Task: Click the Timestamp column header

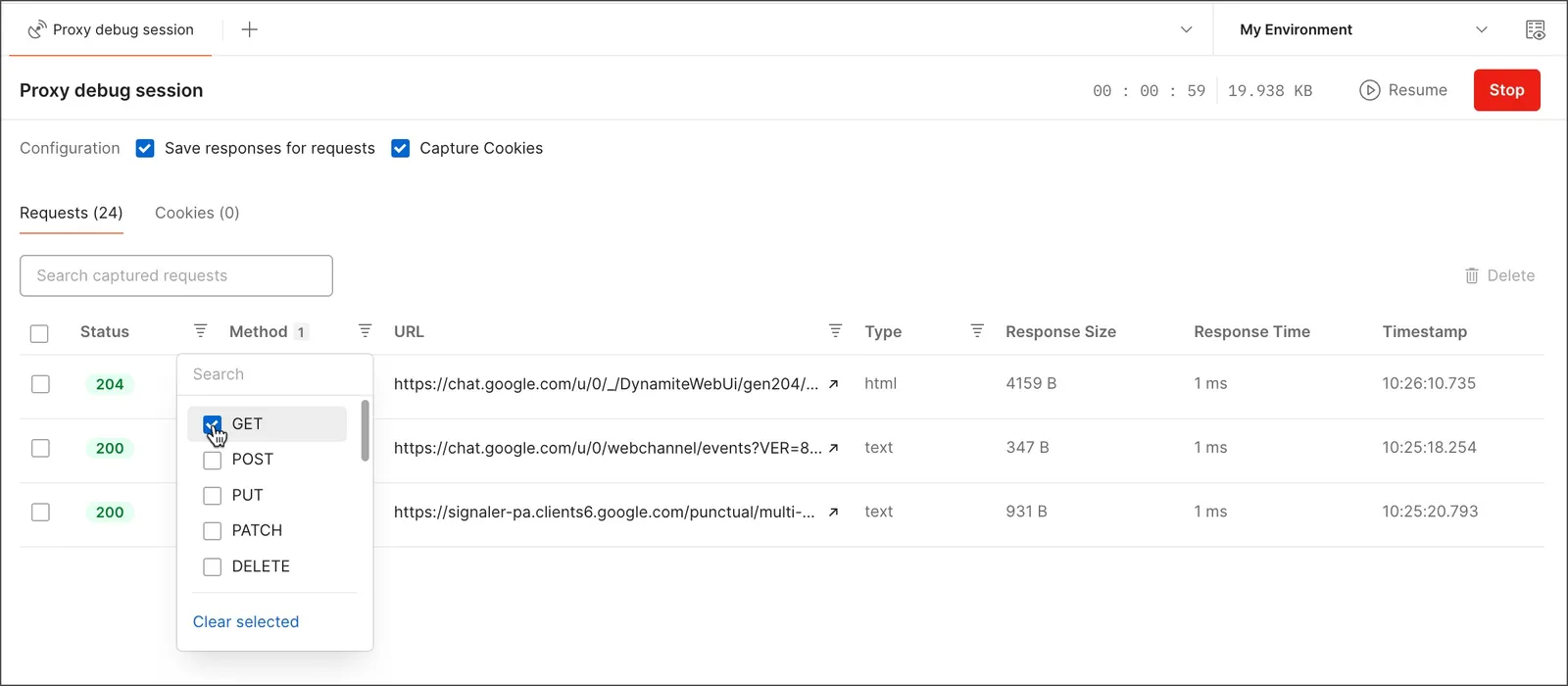Action: (x=1424, y=331)
